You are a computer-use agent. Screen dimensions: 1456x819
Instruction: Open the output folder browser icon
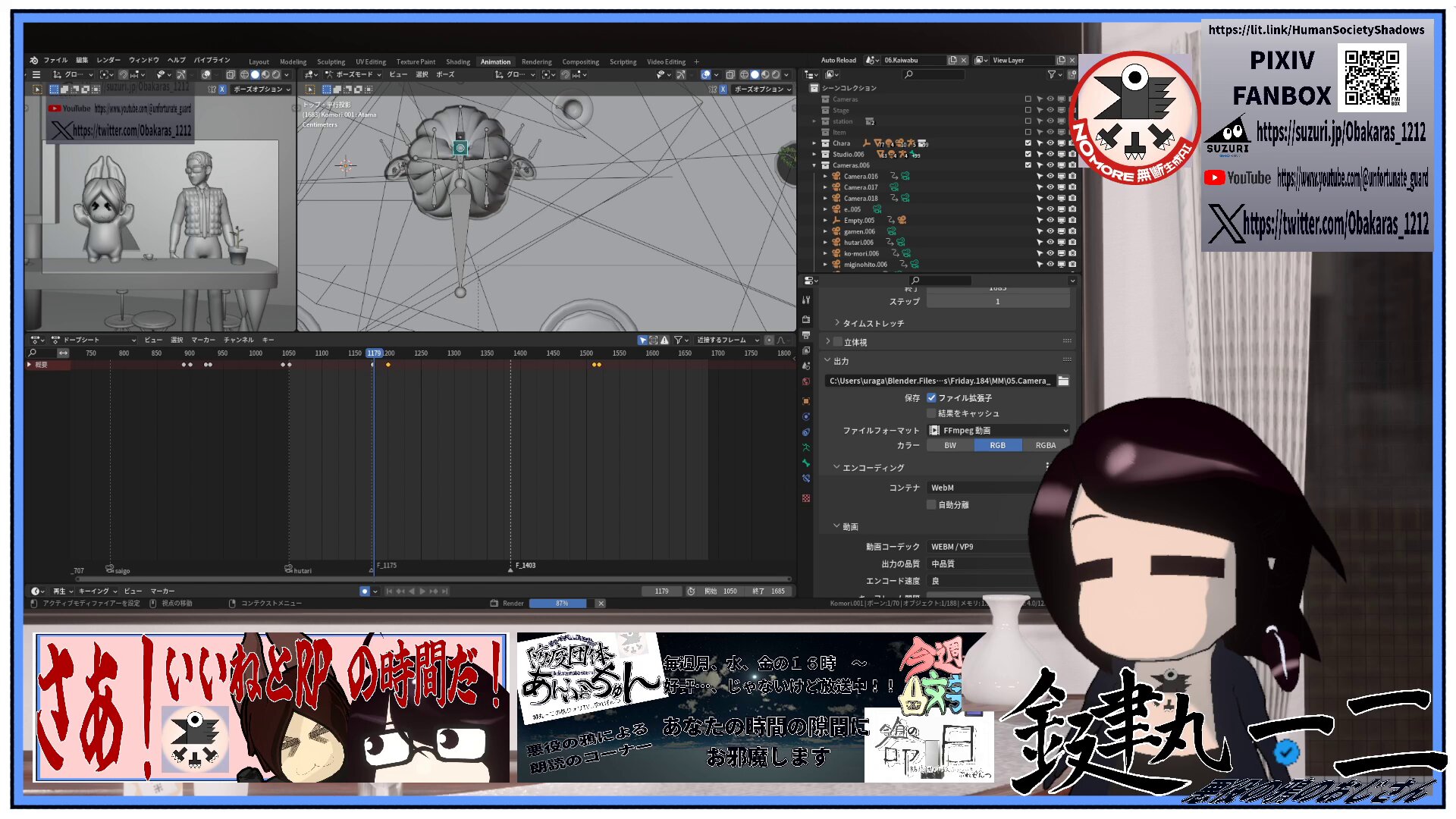(x=1063, y=381)
